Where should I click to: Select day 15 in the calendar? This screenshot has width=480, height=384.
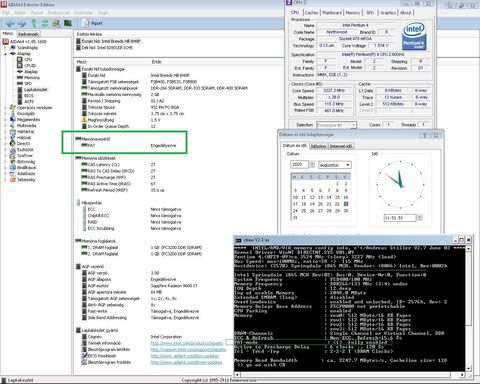tap(337, 197)
